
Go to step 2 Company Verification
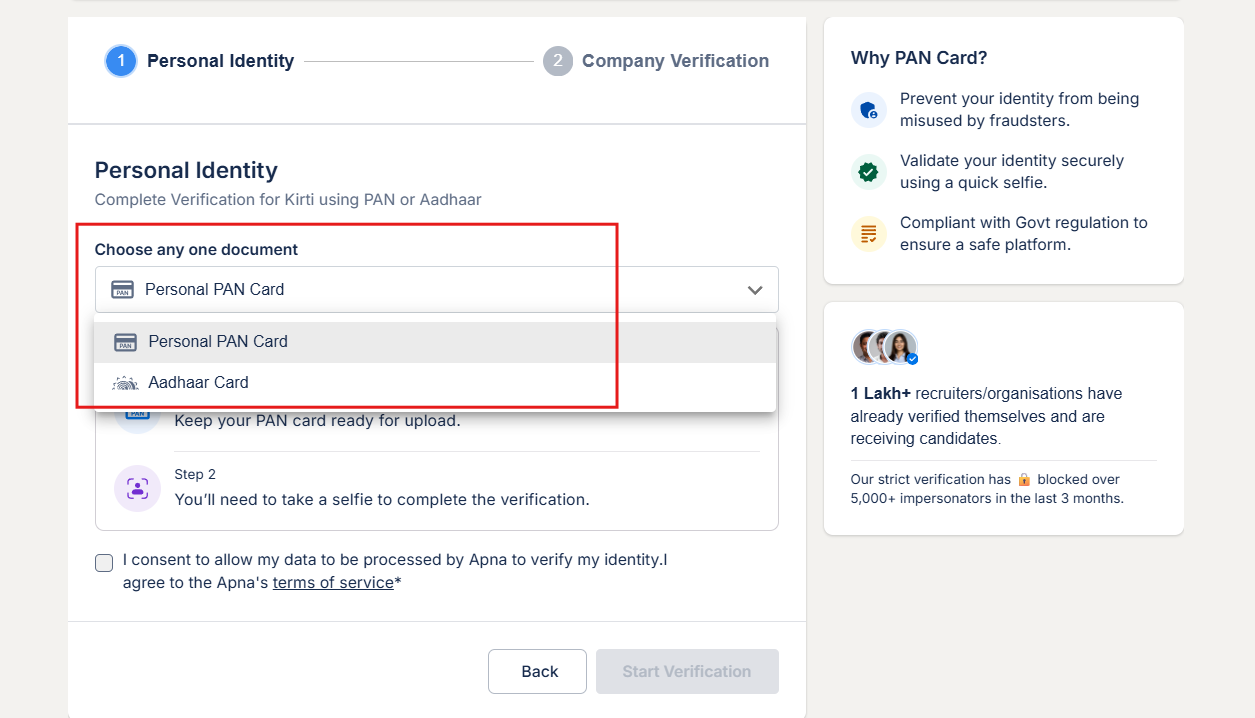coord(675,61)
